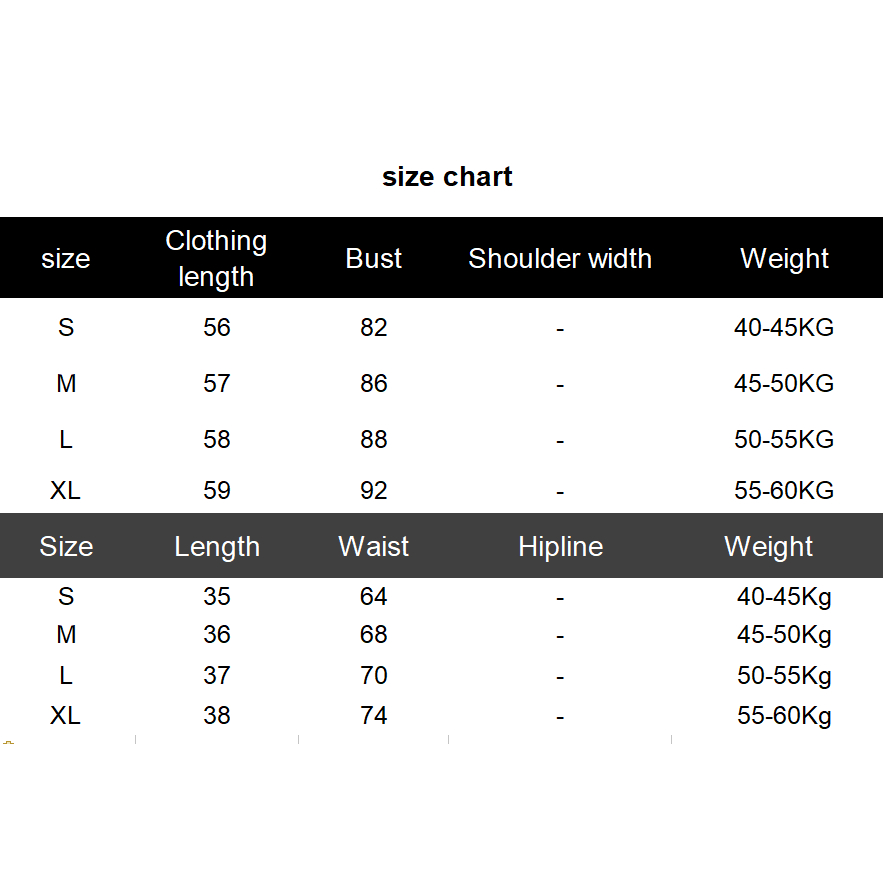Select the '40-45KG' weight cell
This screenshot has width=883, height=883.
pos(784,327)
